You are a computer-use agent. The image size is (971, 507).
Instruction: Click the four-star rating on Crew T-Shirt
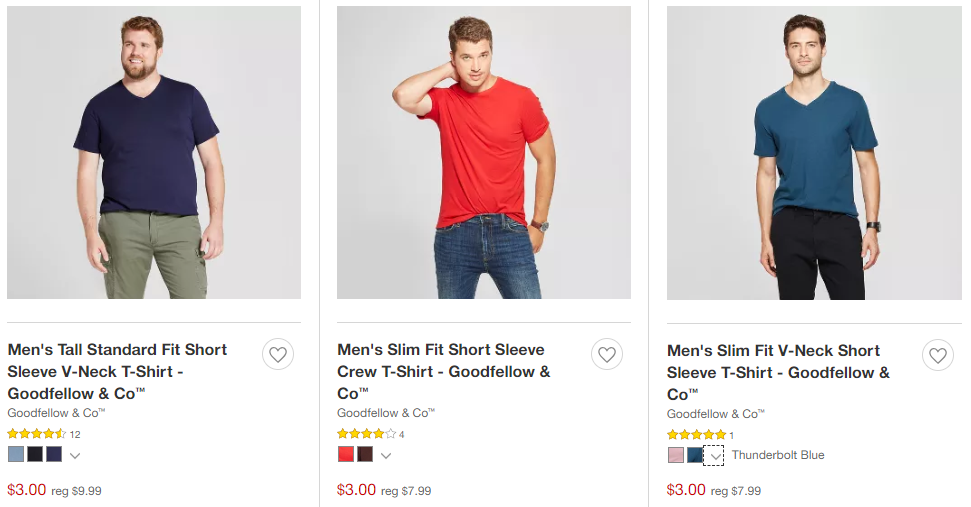[x=366, y=434]
